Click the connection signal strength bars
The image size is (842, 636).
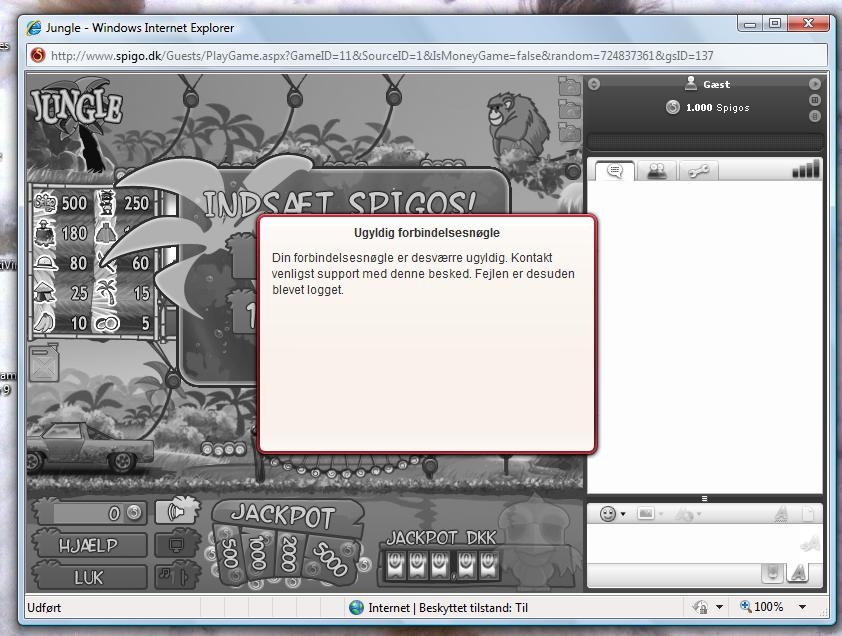[x=805, y=169]
